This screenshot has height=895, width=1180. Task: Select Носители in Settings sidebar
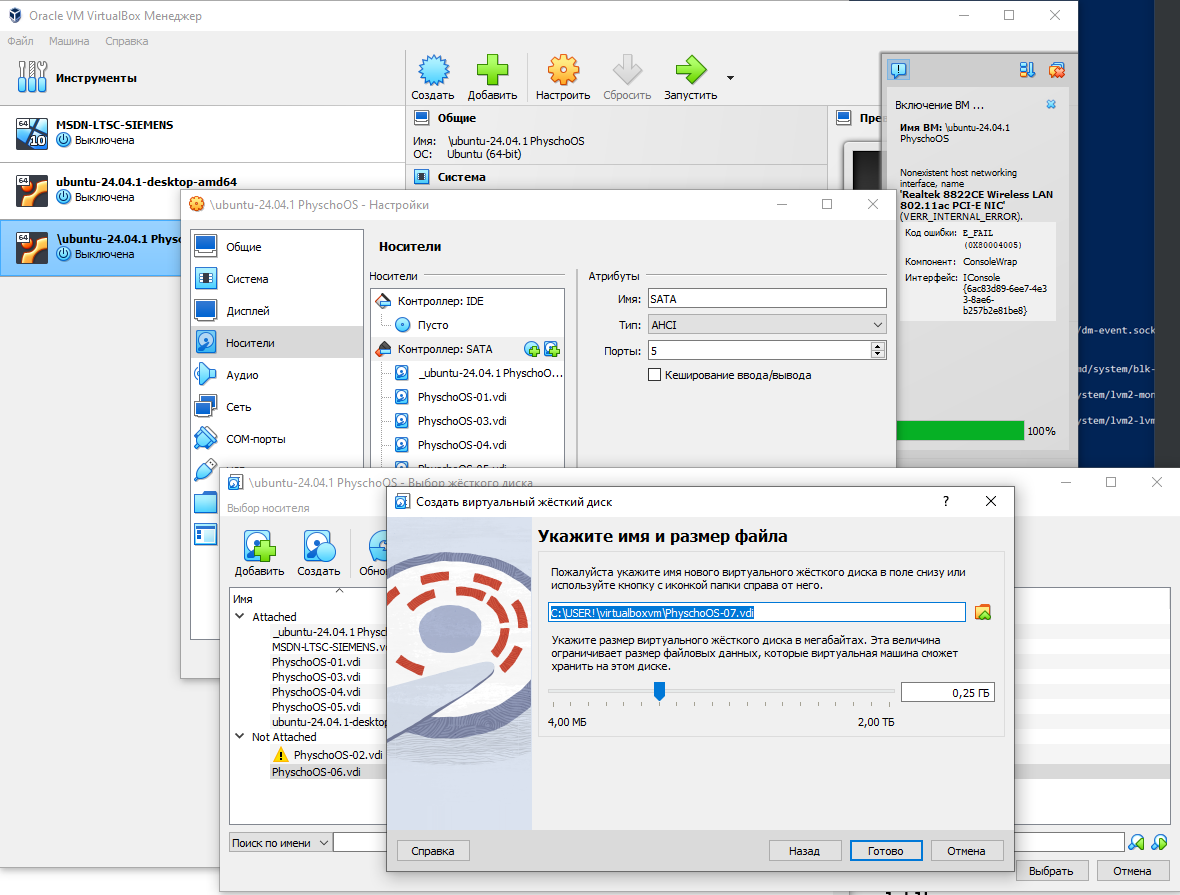pos(277,342)
